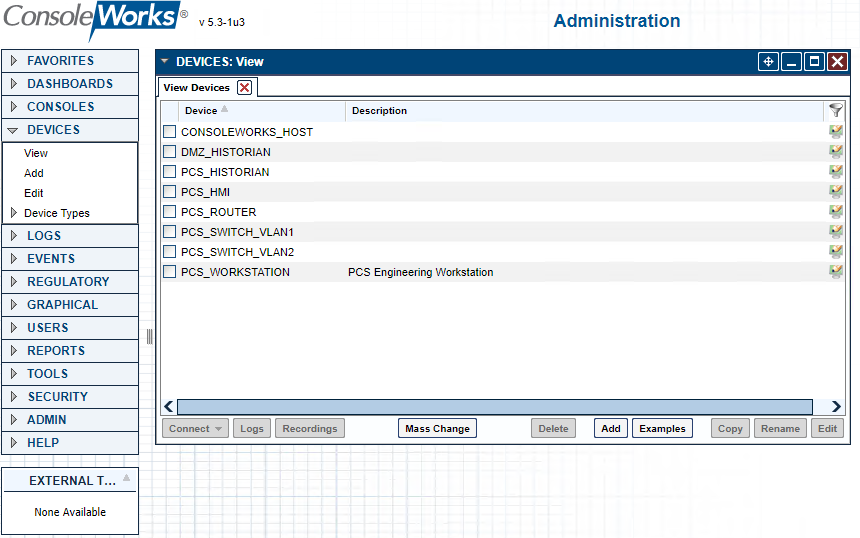Expand the REGULATORY menu section

tap(70, 282)
